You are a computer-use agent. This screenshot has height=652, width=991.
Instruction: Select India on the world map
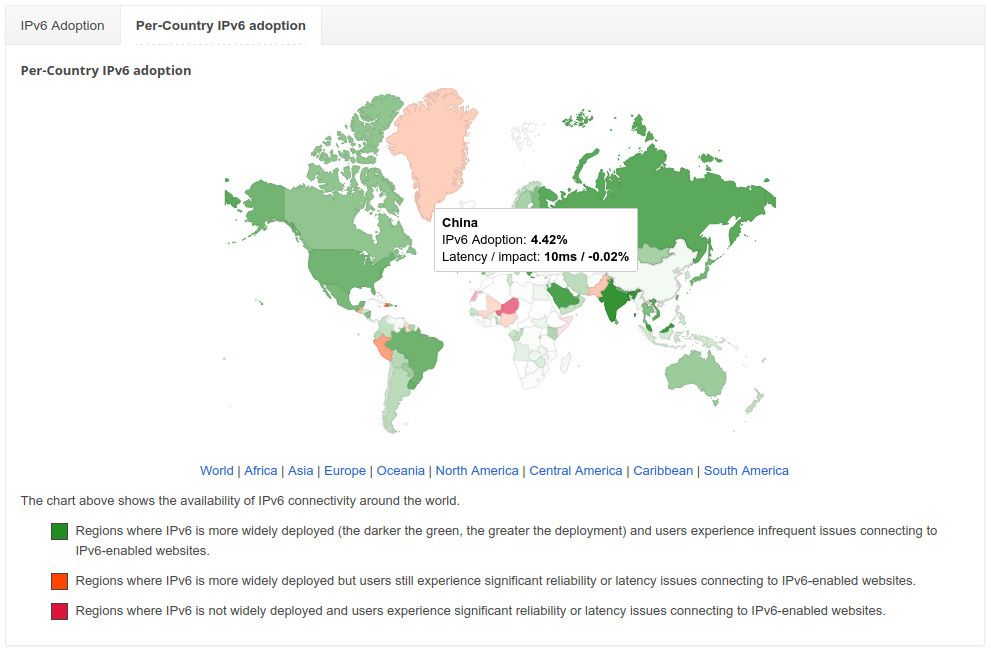point(617,303)
